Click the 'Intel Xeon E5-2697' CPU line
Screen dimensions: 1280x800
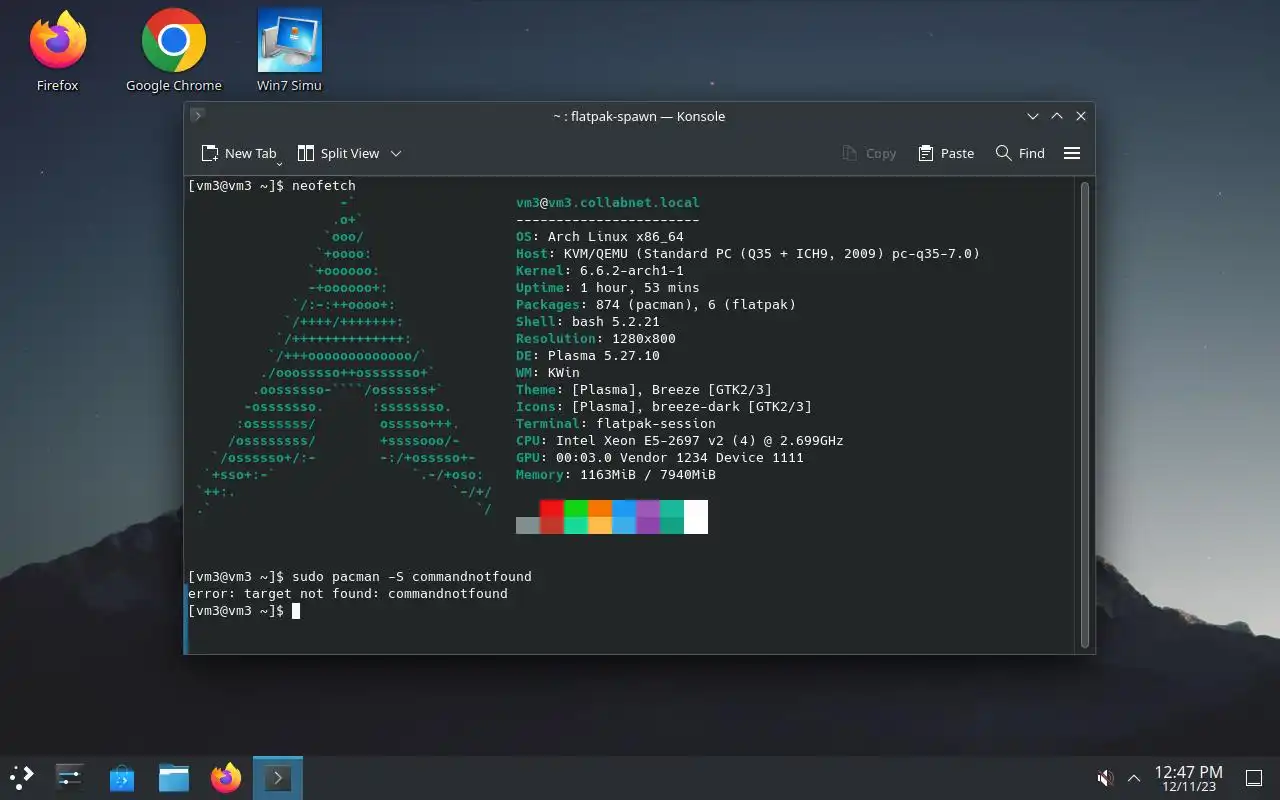pyautogui.click(x=680, y=440)
